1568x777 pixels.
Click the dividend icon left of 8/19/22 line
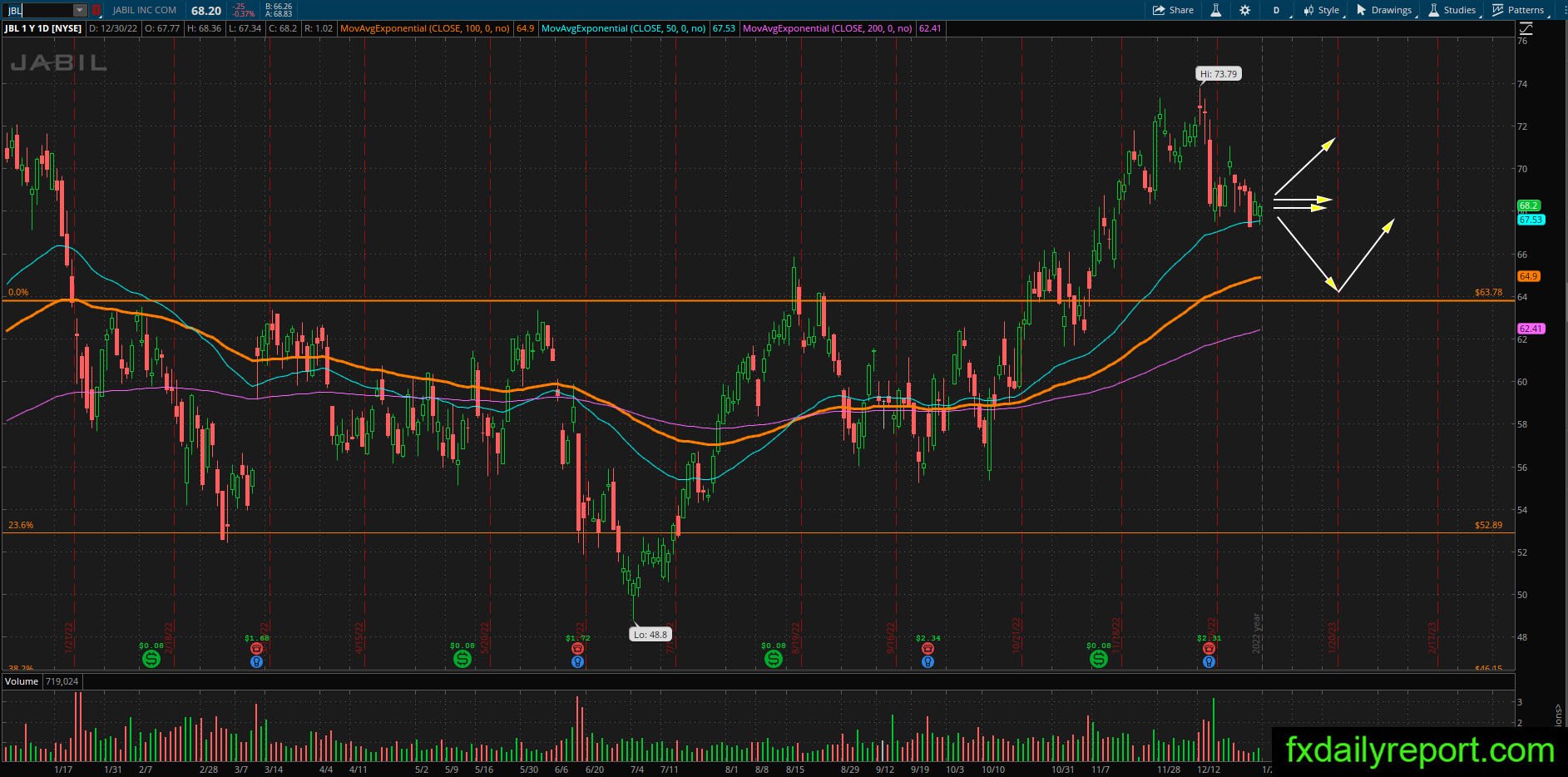(x=774, y=659)
